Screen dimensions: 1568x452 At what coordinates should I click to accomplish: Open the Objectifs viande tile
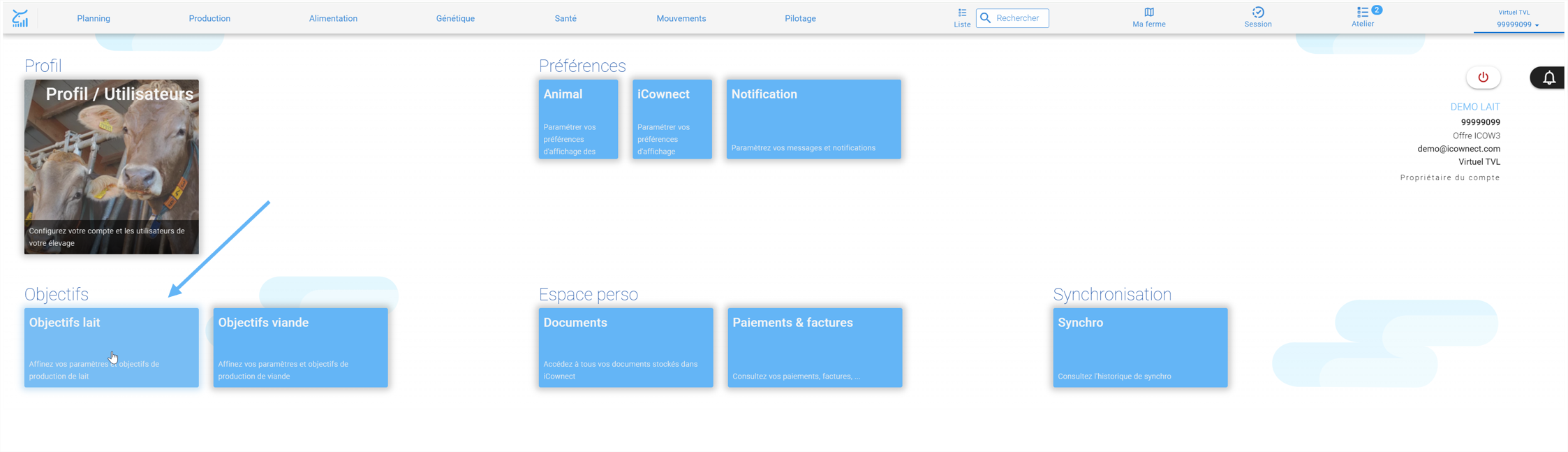301,348
